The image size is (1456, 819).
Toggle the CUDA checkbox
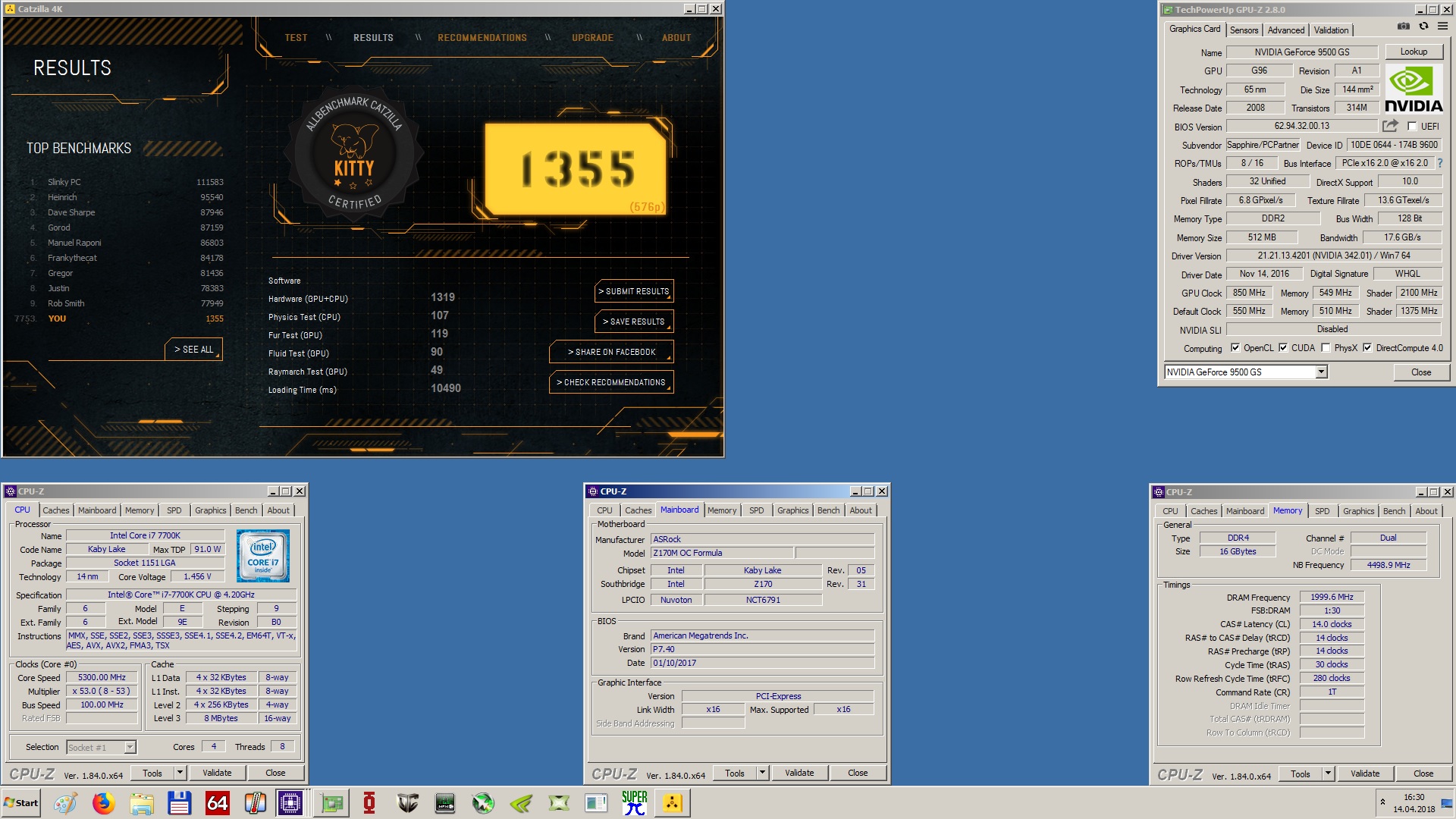(1283, 348)
